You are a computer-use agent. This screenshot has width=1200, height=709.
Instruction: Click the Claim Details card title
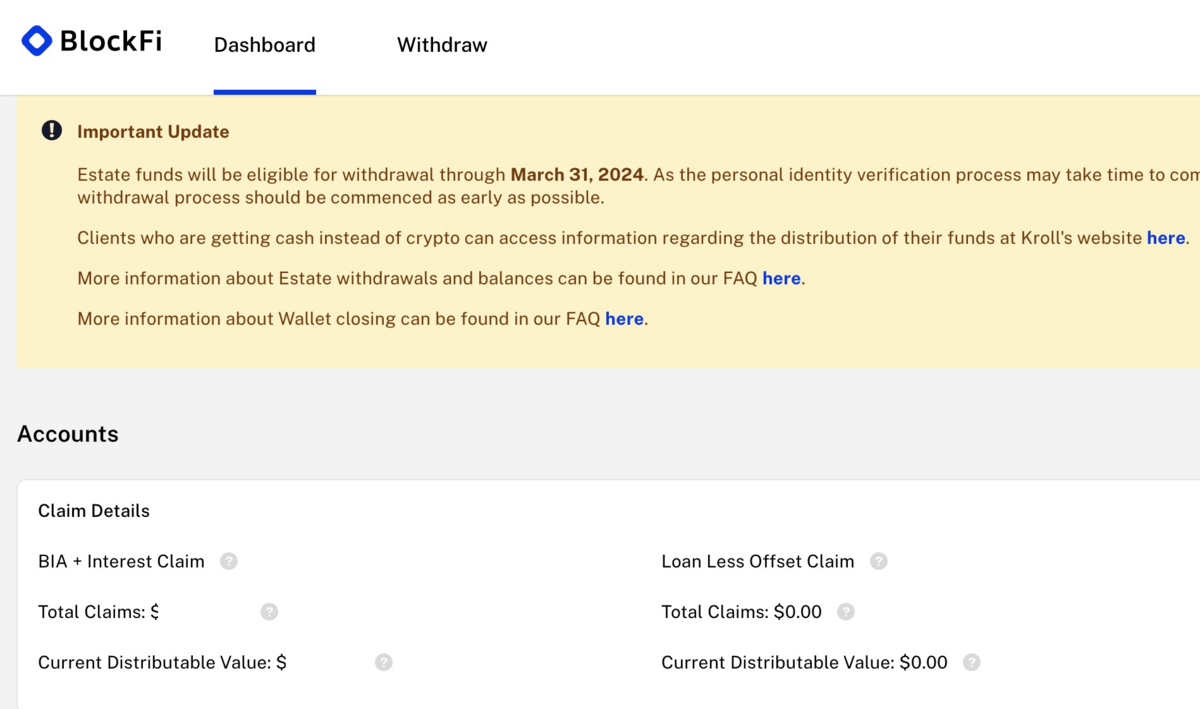point(94,511)
